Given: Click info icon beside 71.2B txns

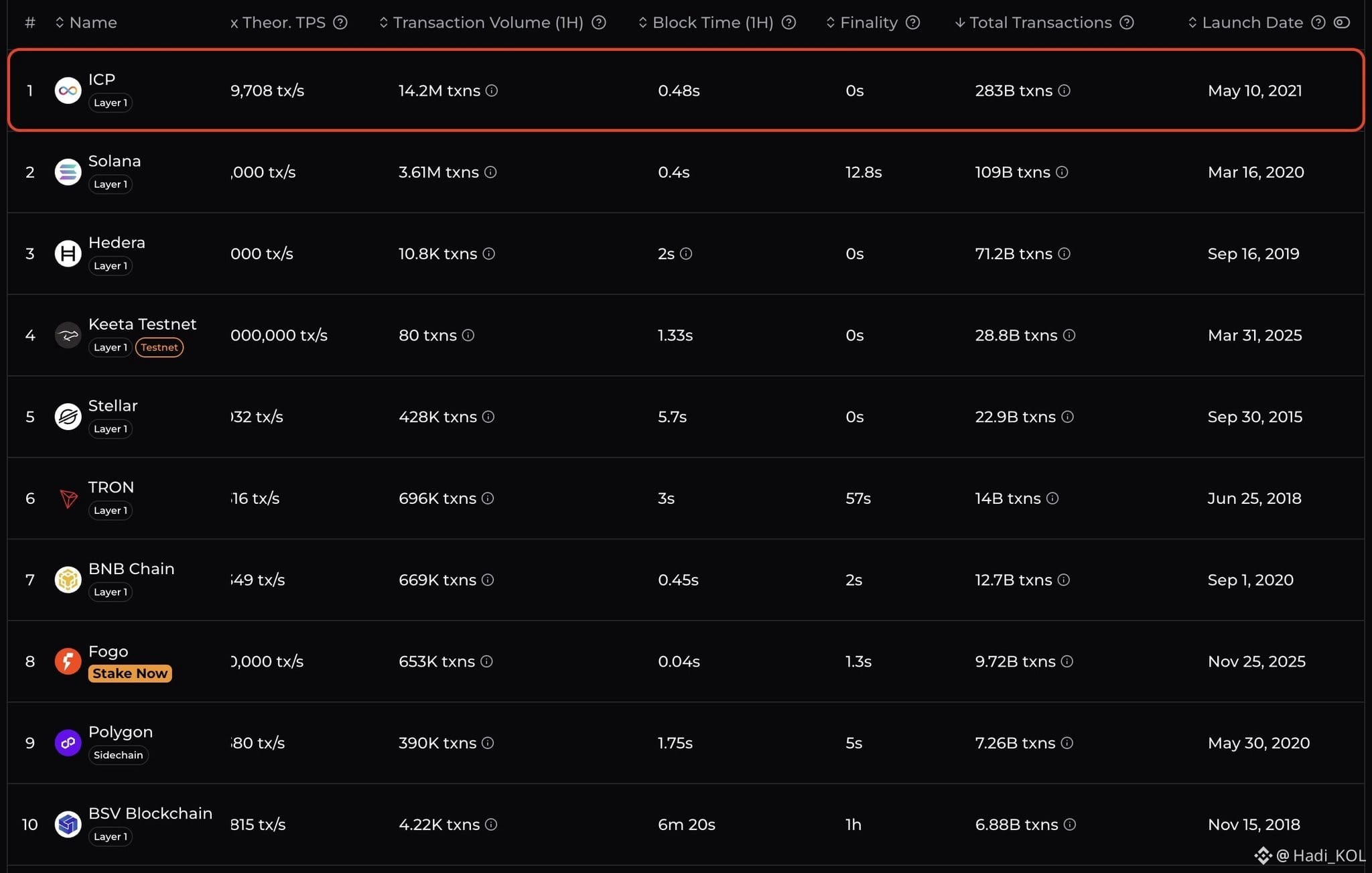Looking at the screenshot, I should point(1064,254).
